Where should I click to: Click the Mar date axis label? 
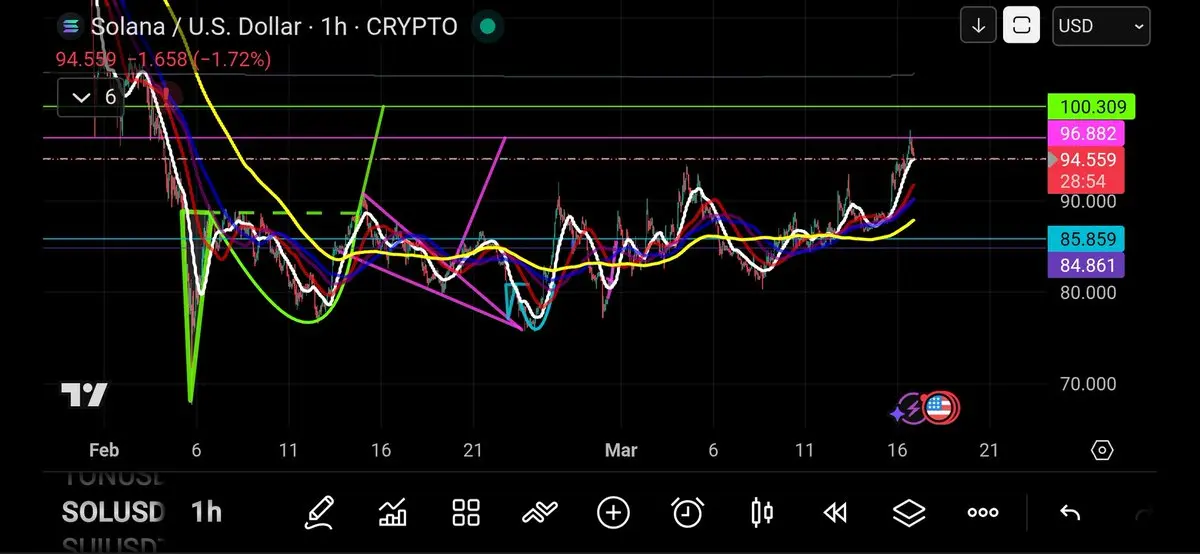click(621, 451)
